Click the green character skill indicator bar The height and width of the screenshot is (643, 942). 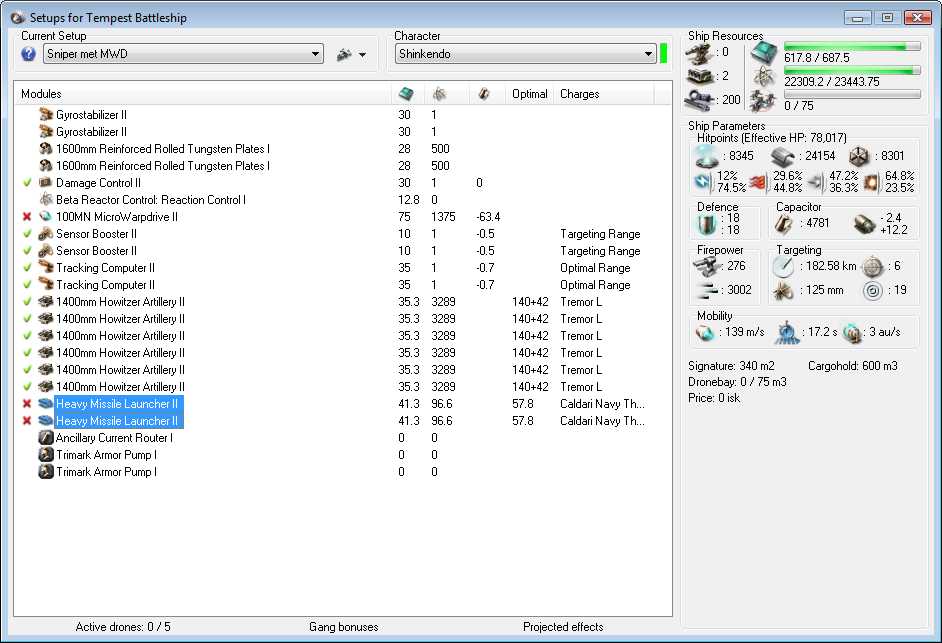(664, 54)
